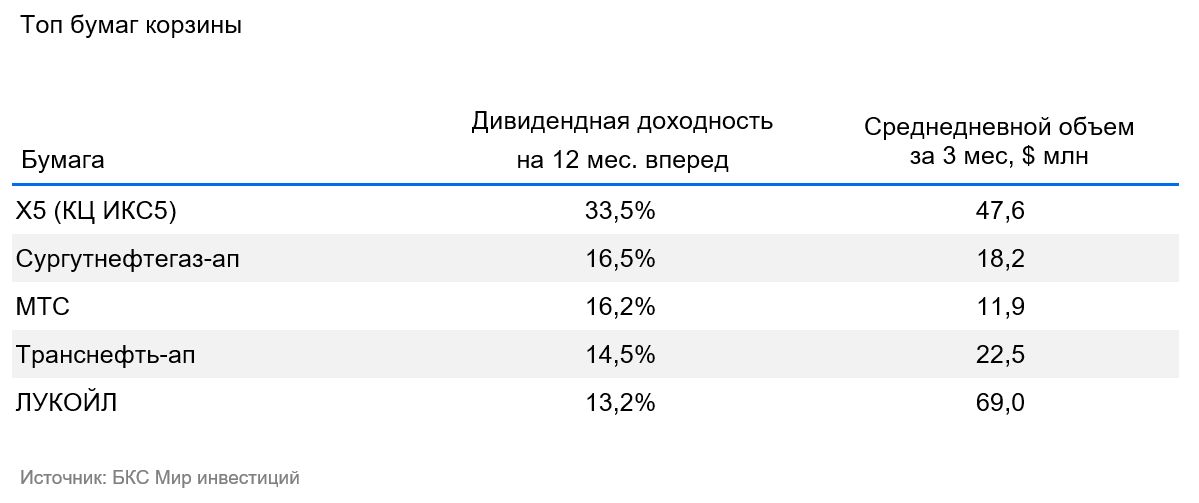Image resolution: width=1199 pixels, height=503 pixels.
Task: Select the X5 (КЦ ИКС5) row
Action: pyautogui.click(x=596, y=210)
